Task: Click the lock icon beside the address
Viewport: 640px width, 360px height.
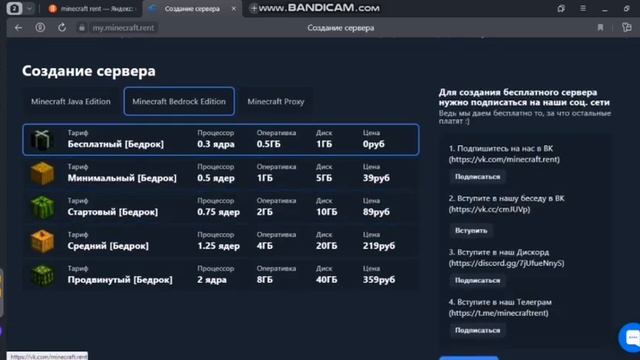Action: [x=82, y=28]
